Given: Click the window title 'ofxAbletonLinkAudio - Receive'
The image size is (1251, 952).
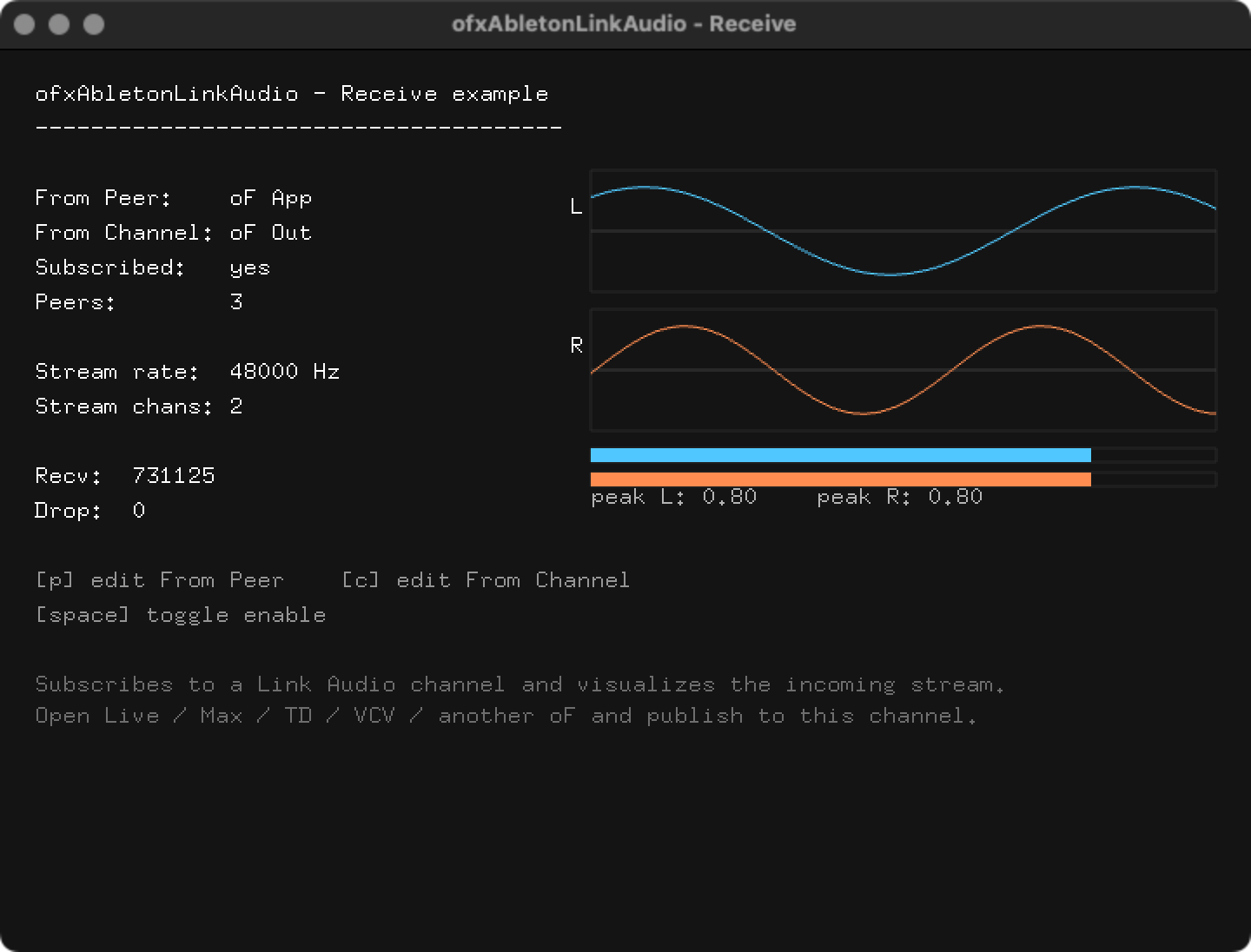Looking at the screenshot, I should 624,23.
